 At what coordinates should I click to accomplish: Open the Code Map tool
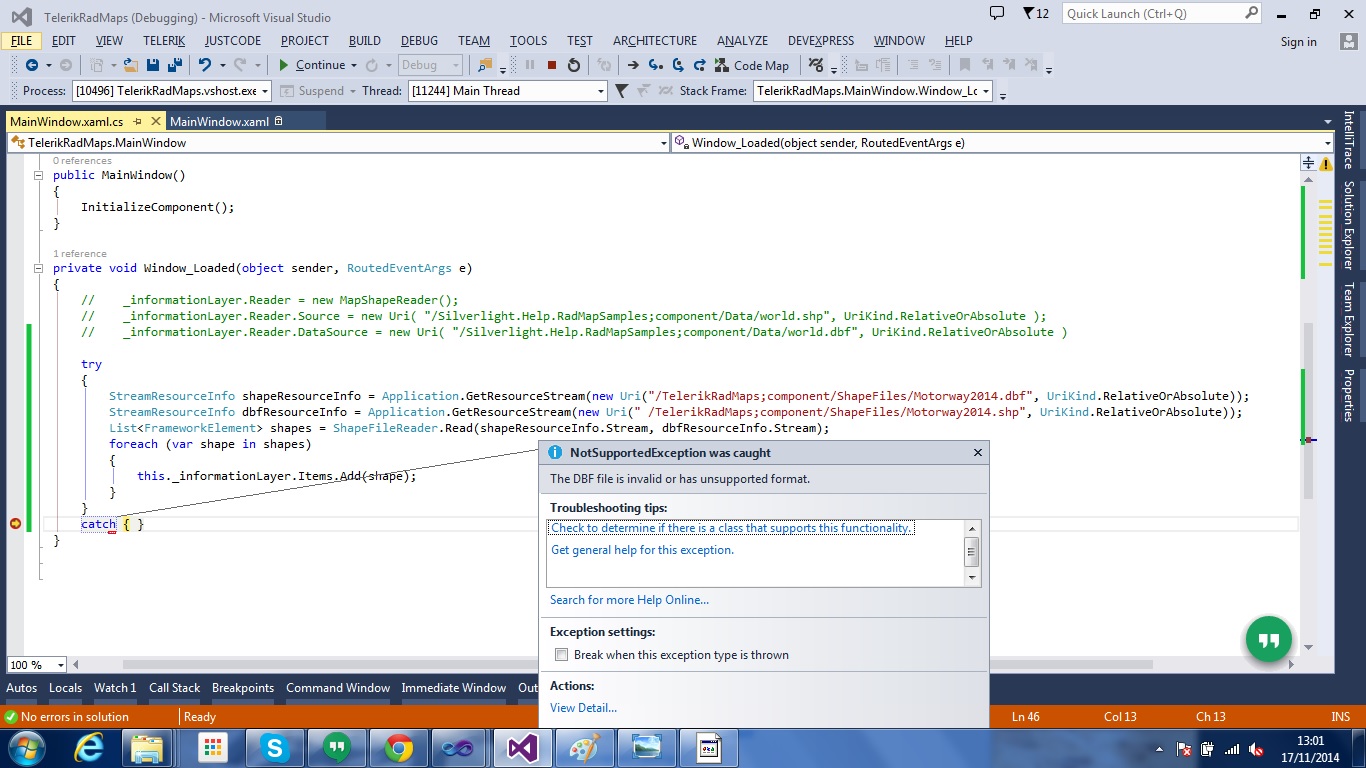coord(751,65)
